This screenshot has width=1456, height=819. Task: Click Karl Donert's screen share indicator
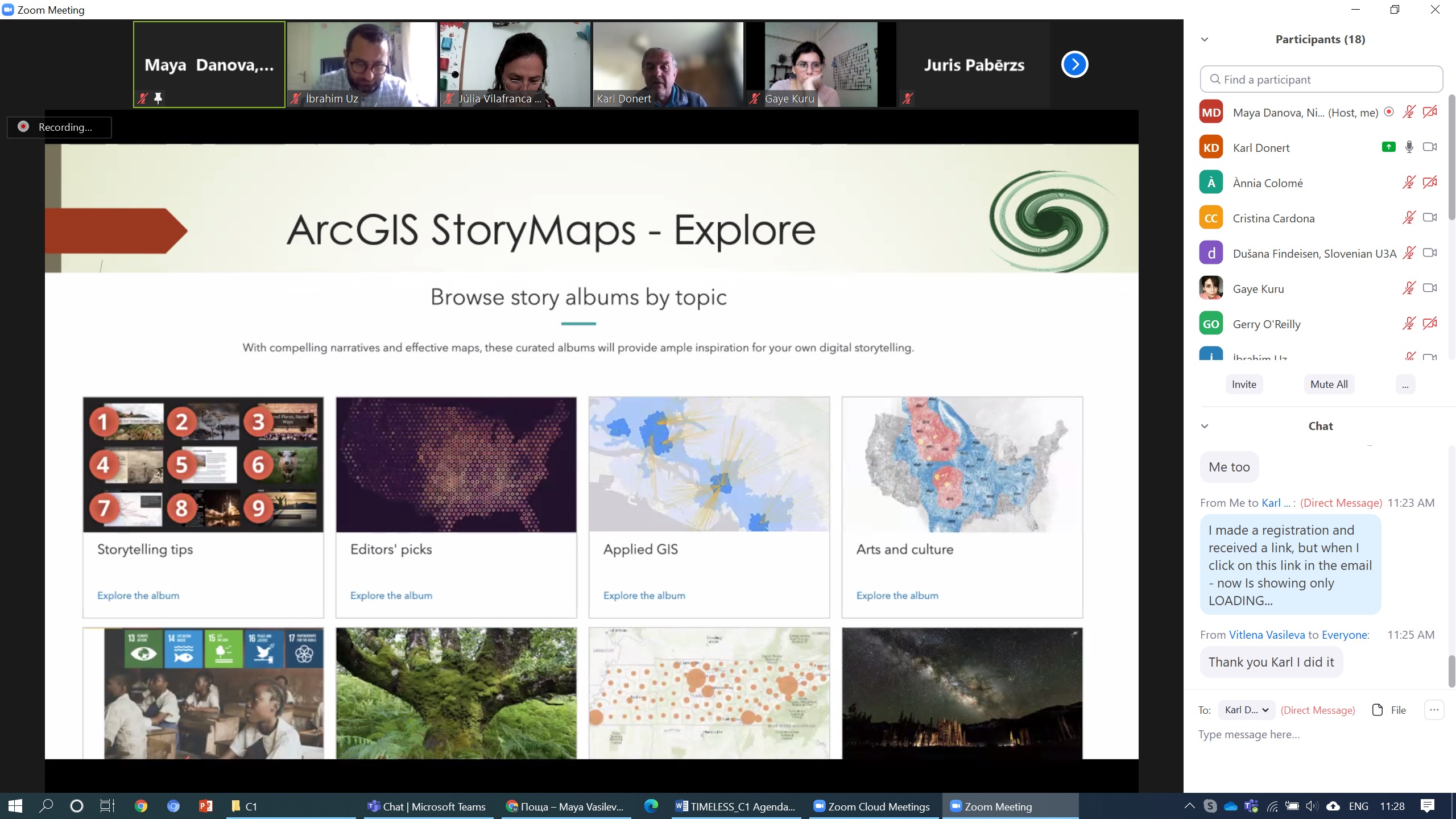(1388, 147)
